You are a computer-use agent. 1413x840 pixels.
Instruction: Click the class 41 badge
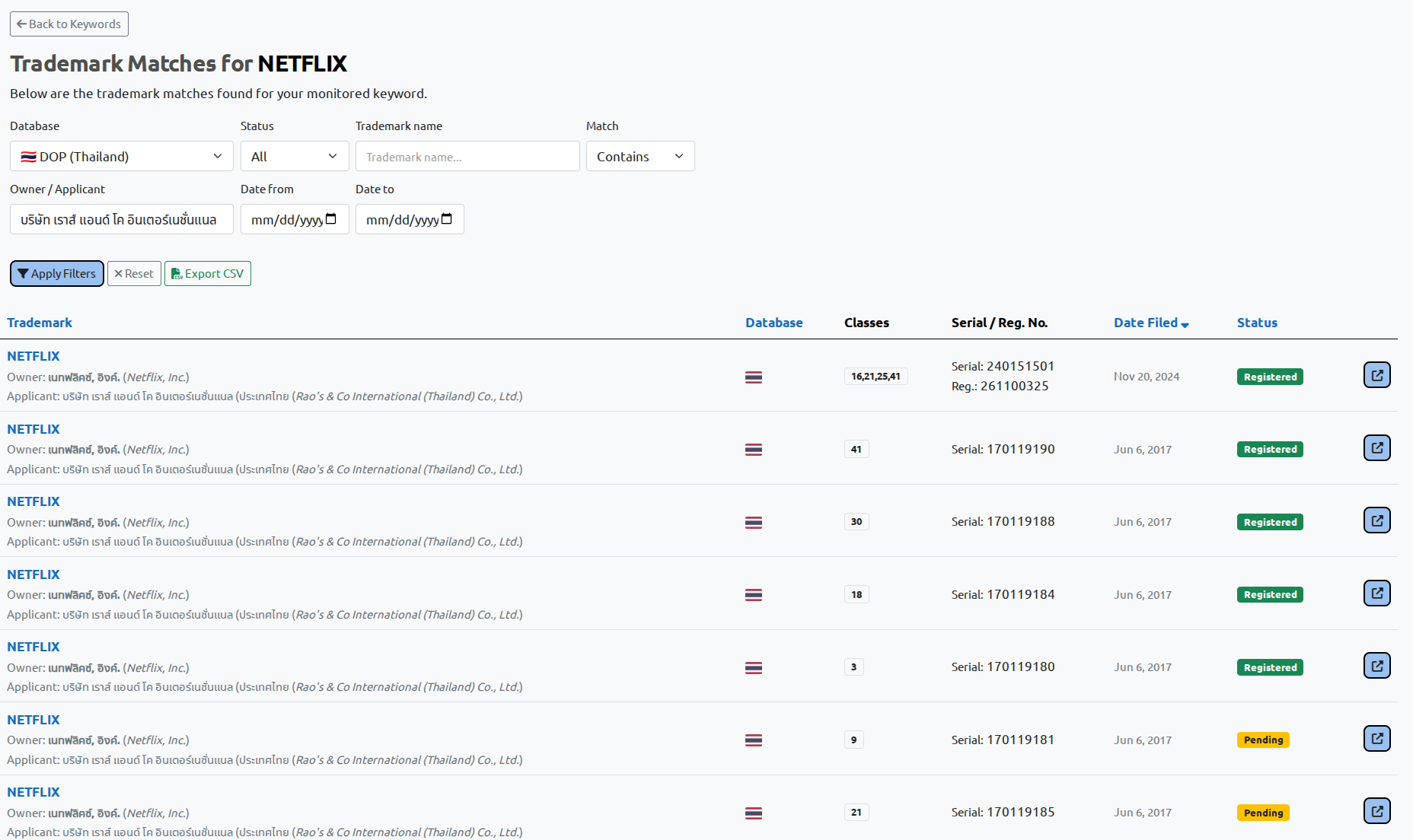tap(856, 449)
